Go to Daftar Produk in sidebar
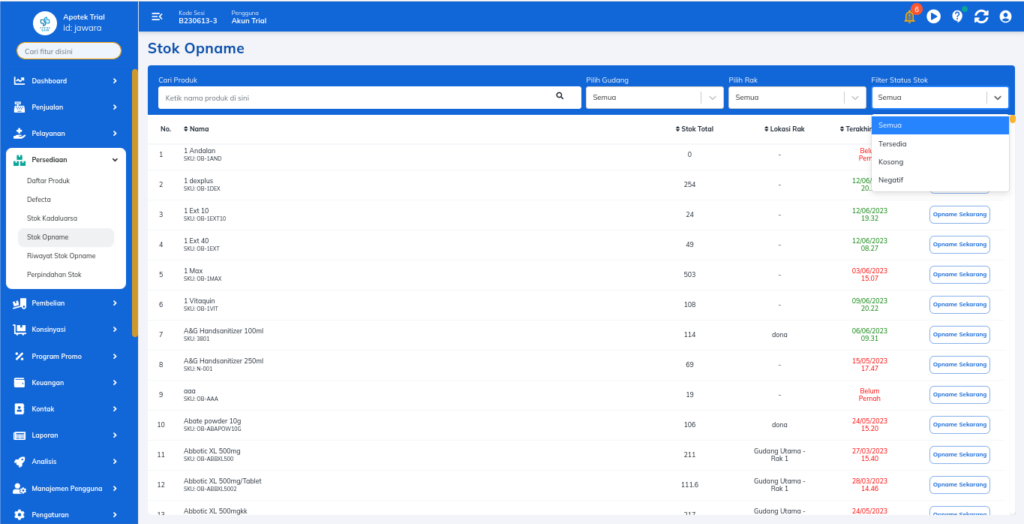Screen dimensions: 1024x524 coord(48,181)
